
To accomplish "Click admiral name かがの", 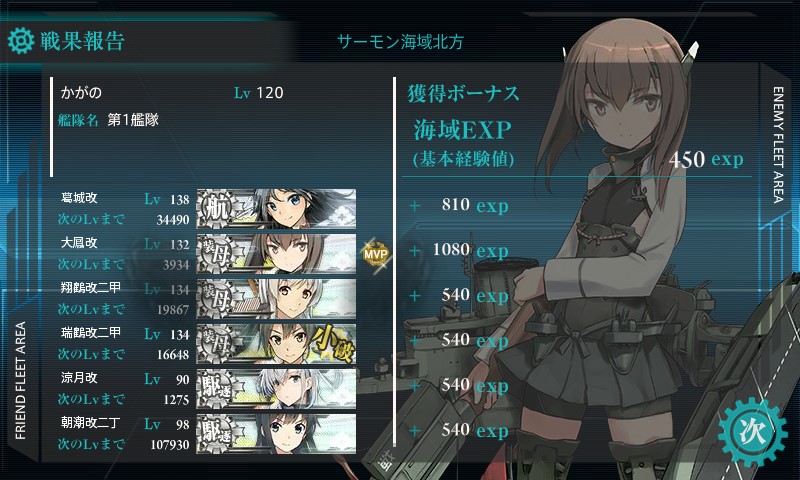I will [81, 93].
